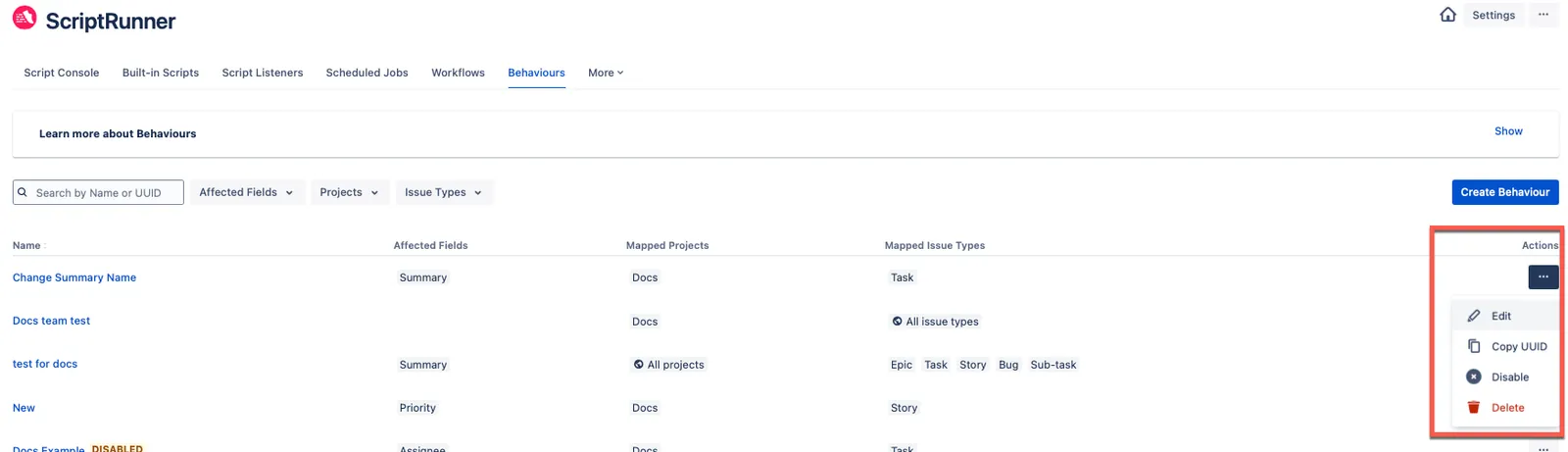Click the Docs project tag in Change Summary Name row
The height and width of the screenshot is (452, 1568).
pyautogui.click(x=645, y=277)
